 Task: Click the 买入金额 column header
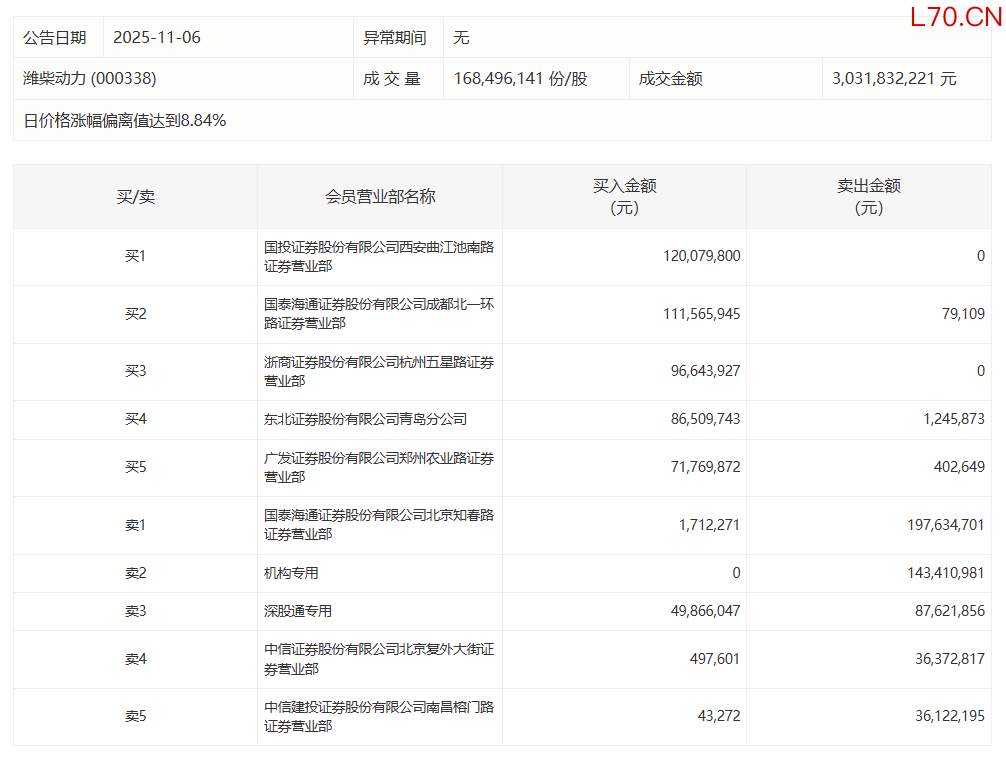624,197
